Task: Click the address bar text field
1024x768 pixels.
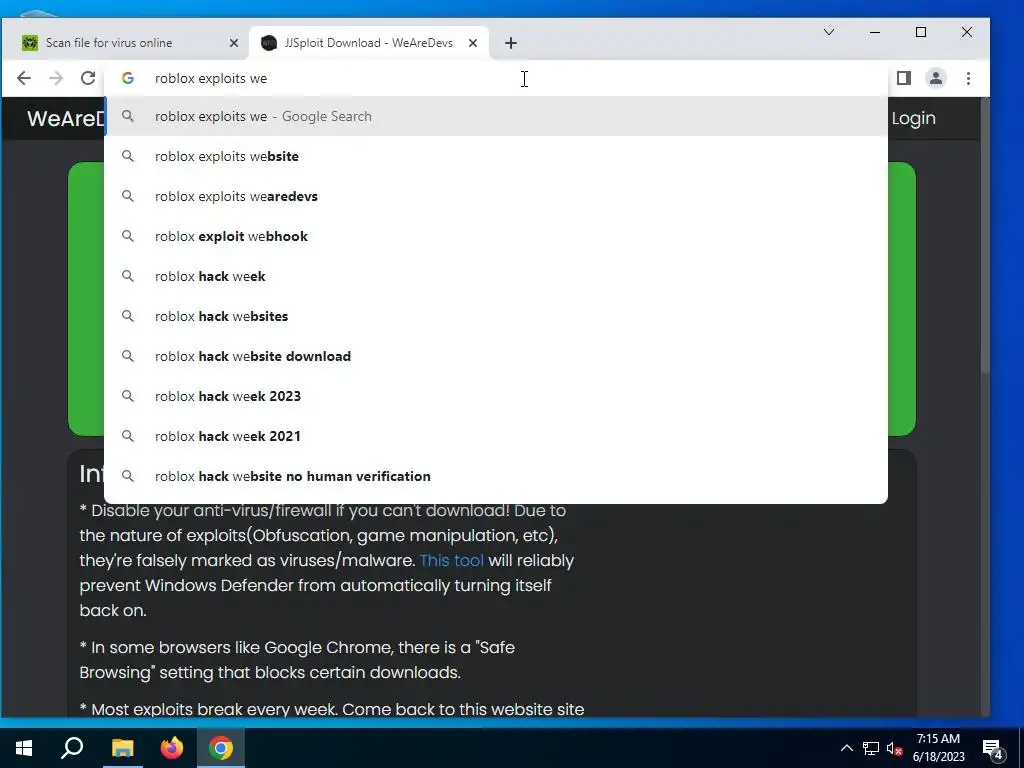Action: [x=496, y=78]
